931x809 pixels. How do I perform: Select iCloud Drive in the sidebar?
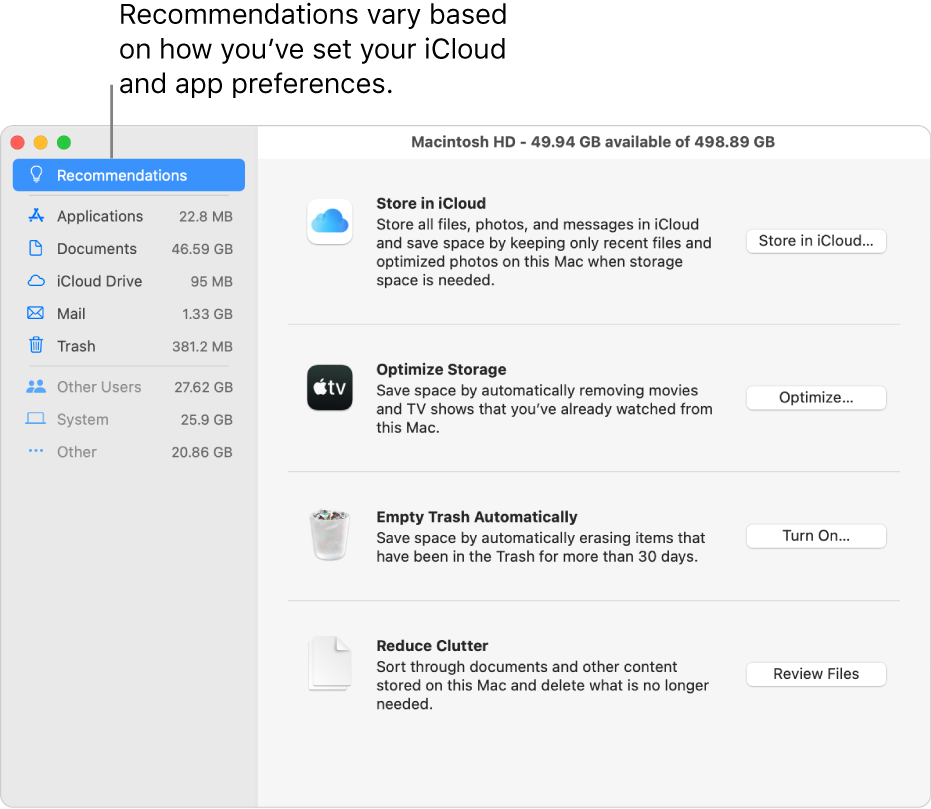[x=129, y=281]
